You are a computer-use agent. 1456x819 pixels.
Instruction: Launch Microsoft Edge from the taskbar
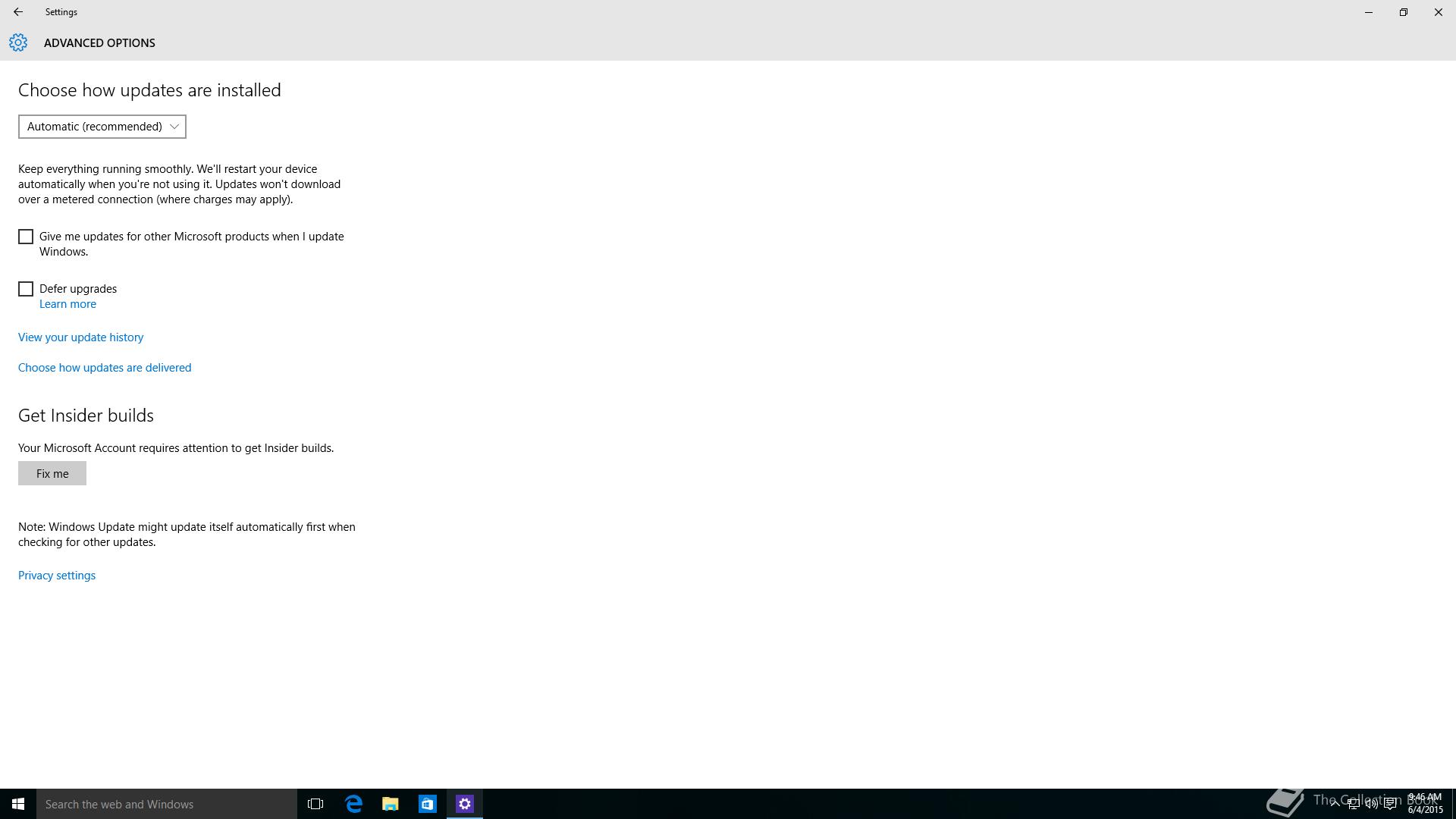click(353, 804)
